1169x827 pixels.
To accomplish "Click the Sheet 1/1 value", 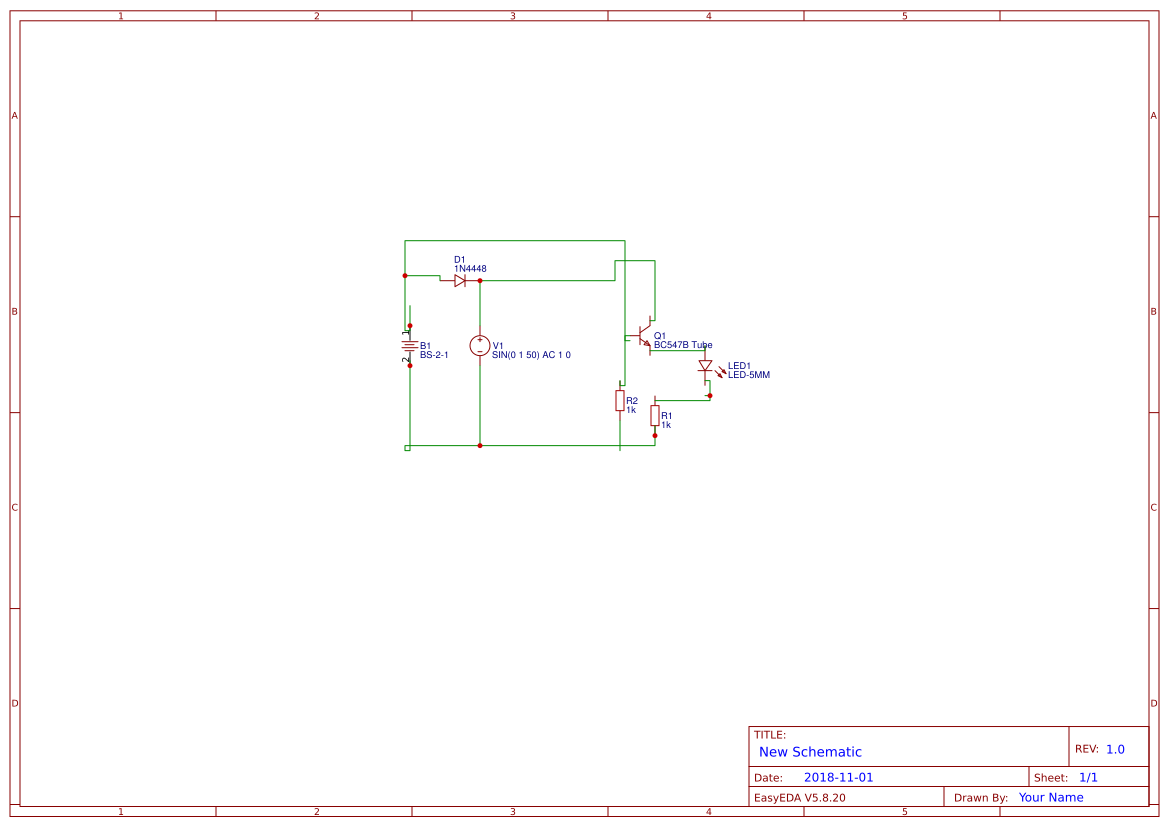I will 1087,776.
